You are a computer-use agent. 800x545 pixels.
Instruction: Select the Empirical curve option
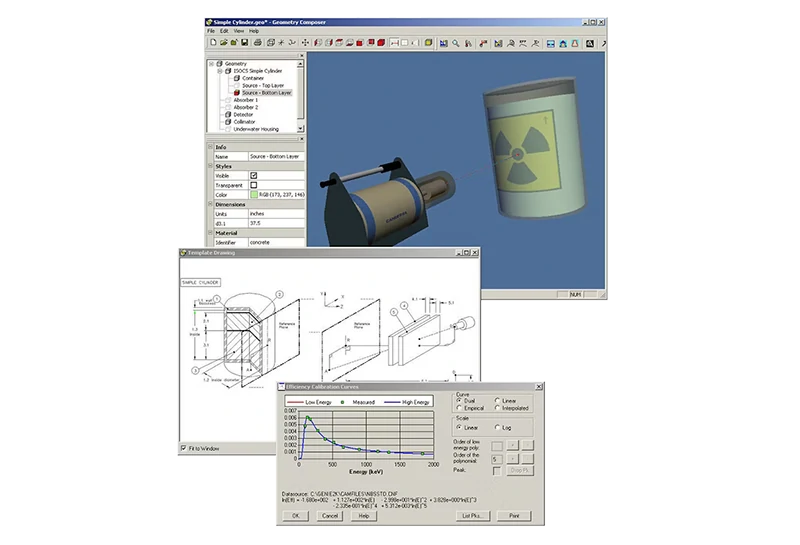coord(459,408)
